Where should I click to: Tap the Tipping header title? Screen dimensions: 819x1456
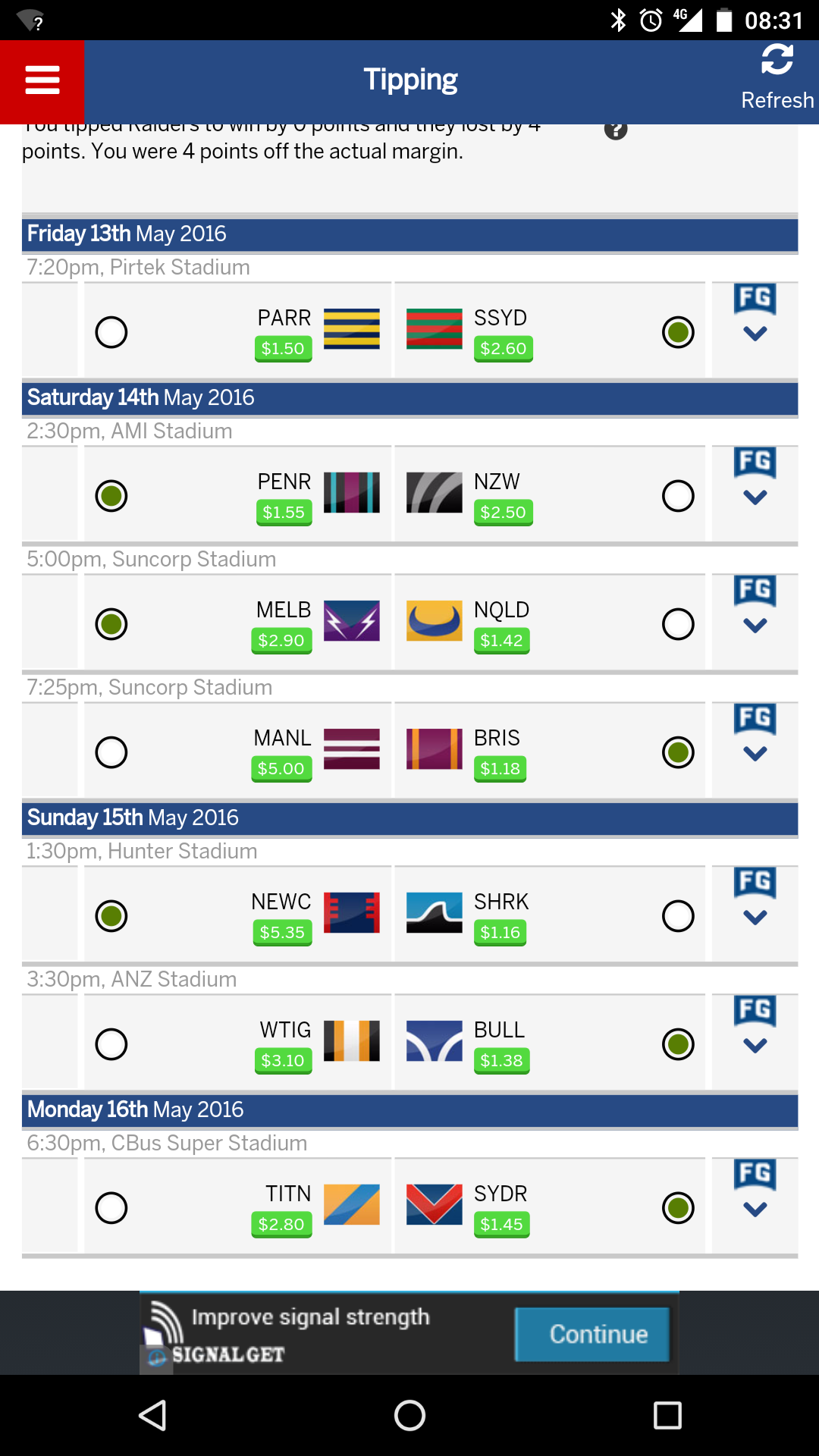click(x=410, y=80)
